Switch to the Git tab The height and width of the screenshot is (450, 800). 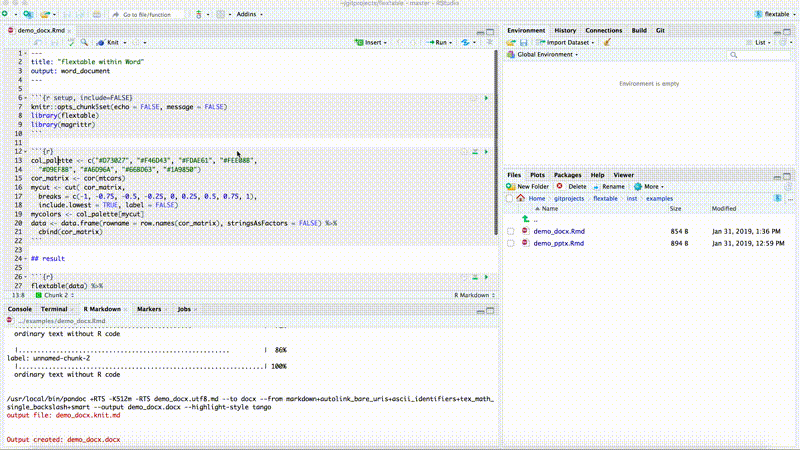(x=660, y=31)
